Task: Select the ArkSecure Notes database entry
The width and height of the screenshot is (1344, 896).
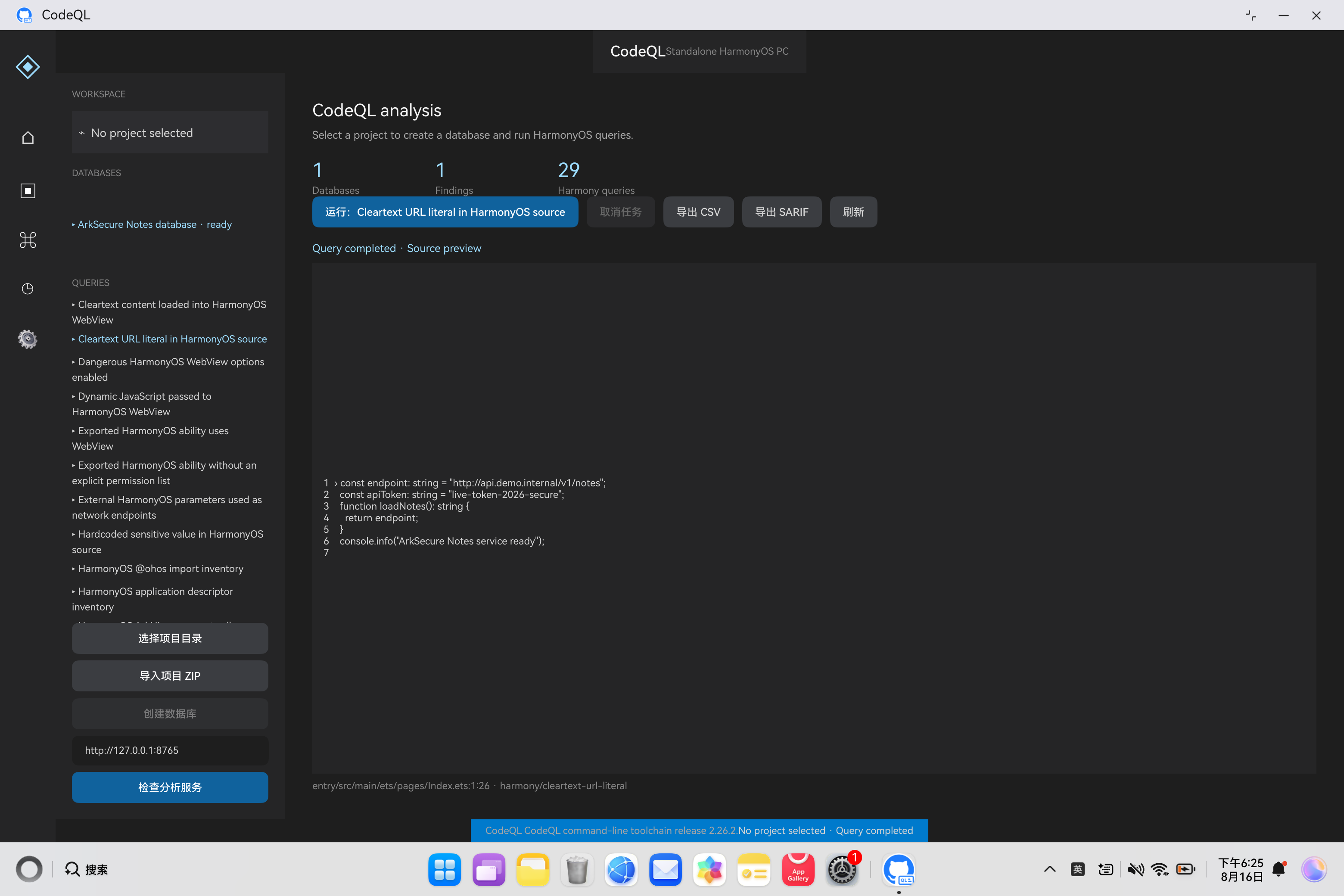Action: click(x=152, y=224)
